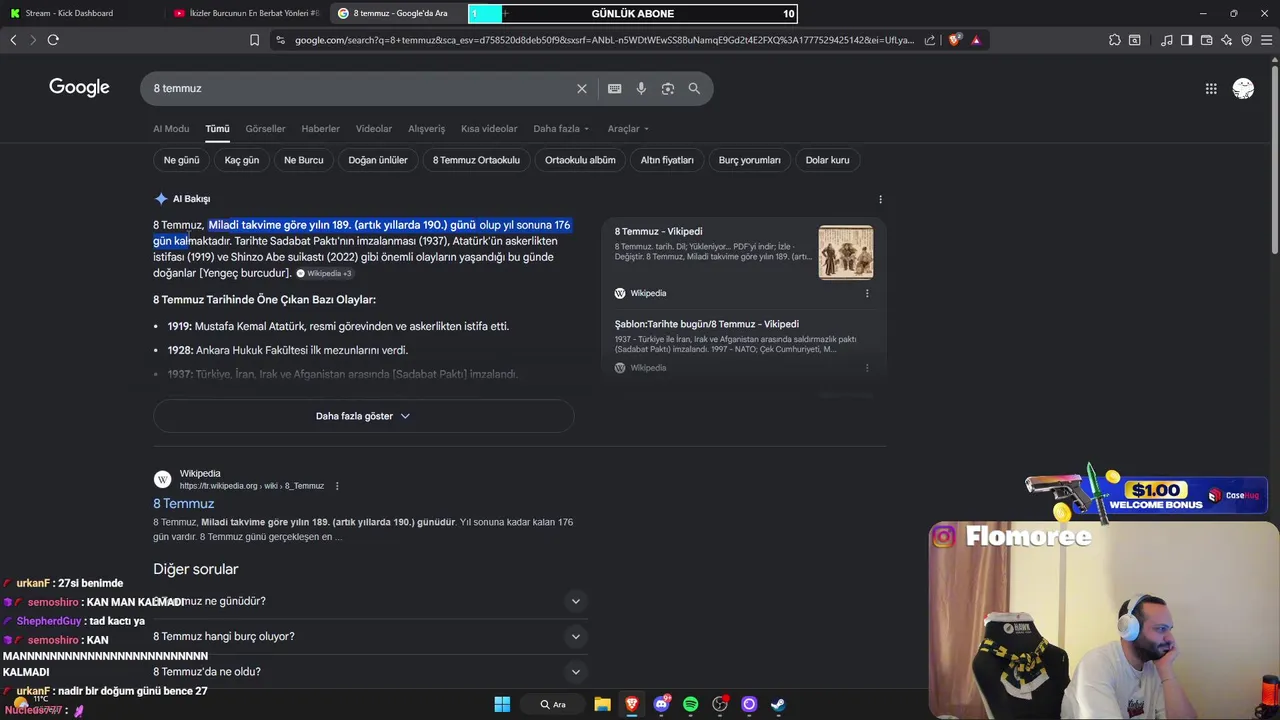
Task: Open Brave Rewards triangle icon
Action: pos(976,40)
